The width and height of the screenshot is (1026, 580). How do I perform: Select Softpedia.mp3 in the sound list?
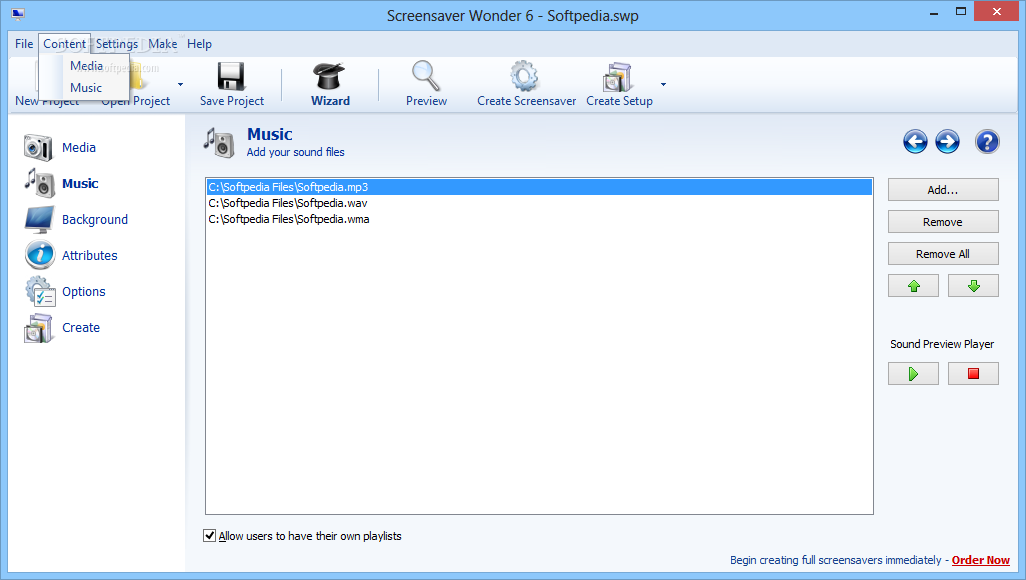tap(539, 187)
